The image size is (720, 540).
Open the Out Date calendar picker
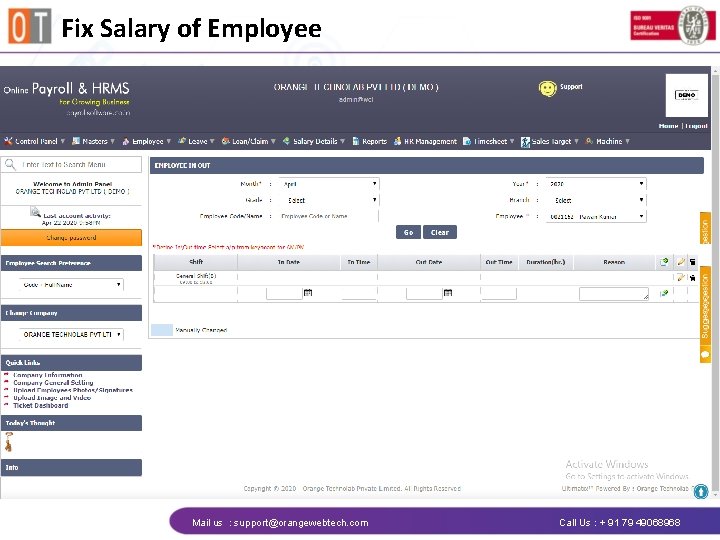[x=448, y=292]
